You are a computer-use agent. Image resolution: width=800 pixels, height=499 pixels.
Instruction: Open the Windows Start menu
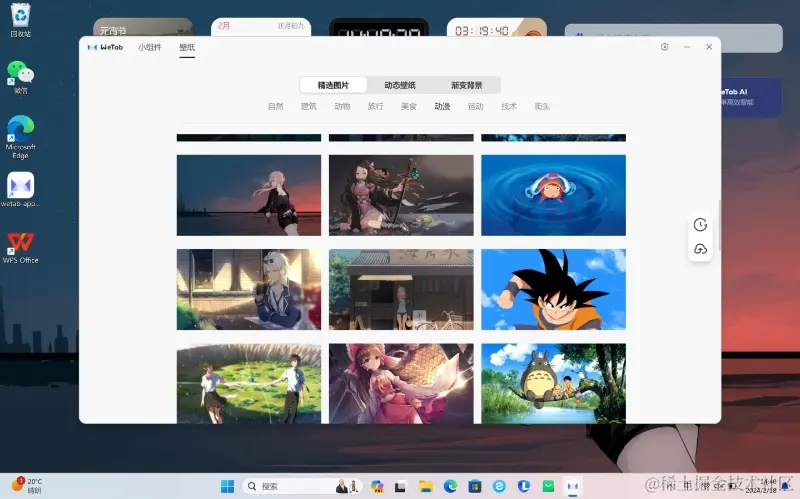point(228,486)
